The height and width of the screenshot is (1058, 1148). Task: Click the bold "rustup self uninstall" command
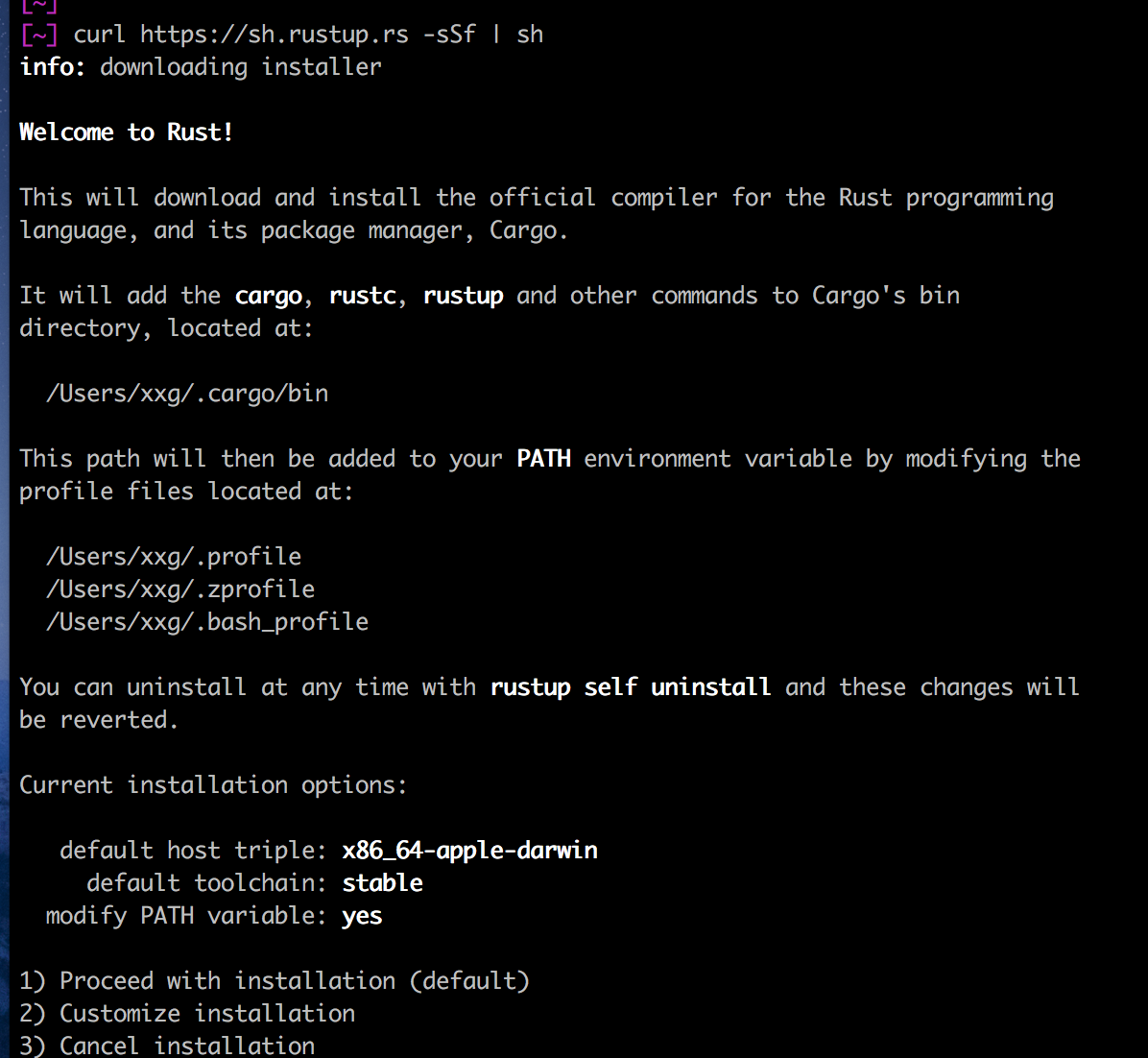click(x=630, y=687)
